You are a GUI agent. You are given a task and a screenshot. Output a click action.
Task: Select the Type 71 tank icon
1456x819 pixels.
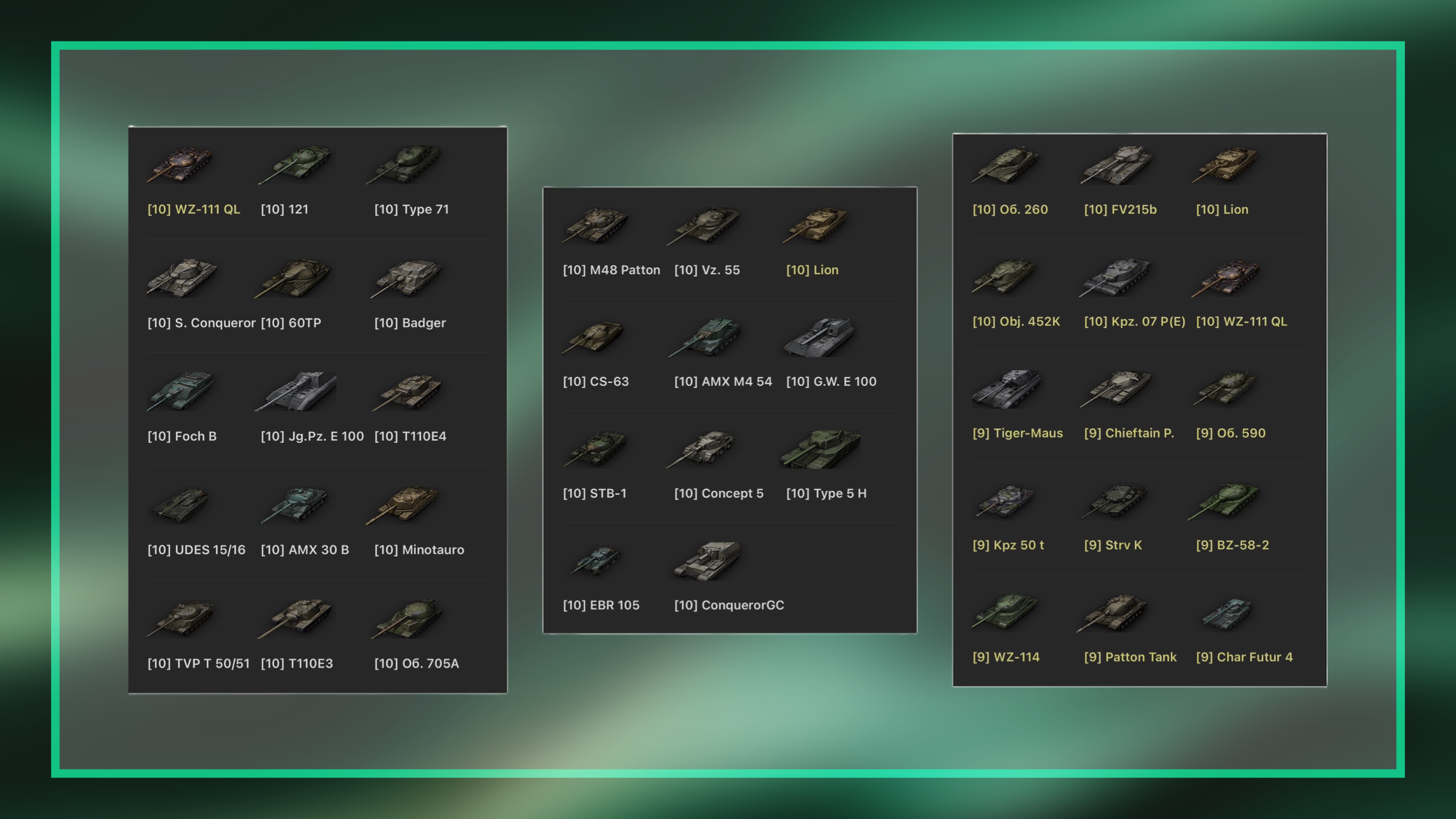pyautogui.click(x=404, y=165)
